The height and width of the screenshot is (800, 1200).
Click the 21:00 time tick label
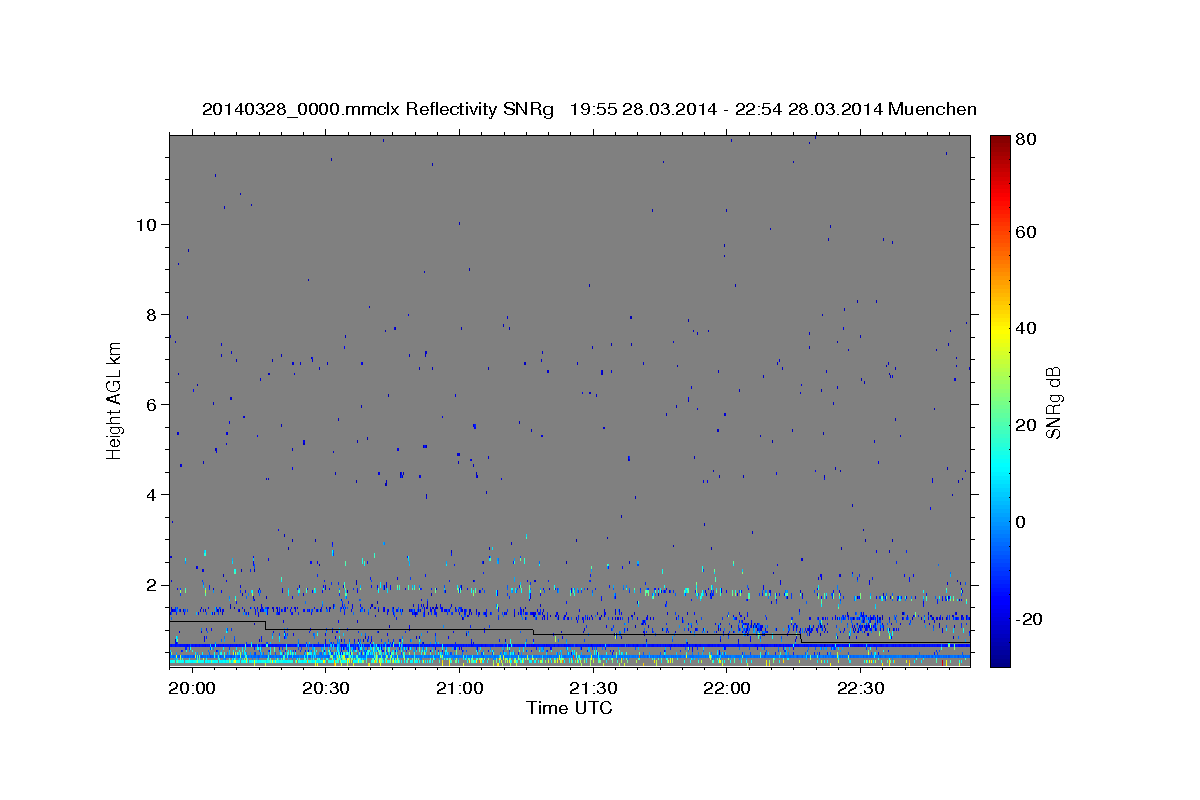click(x=459, y=689)
